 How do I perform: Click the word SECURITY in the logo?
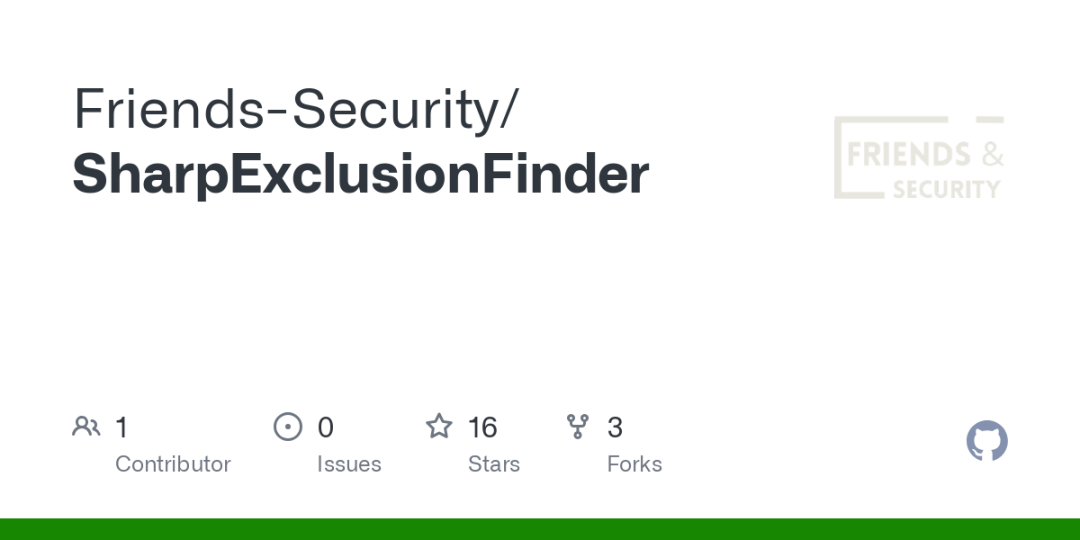coord(946,189)
